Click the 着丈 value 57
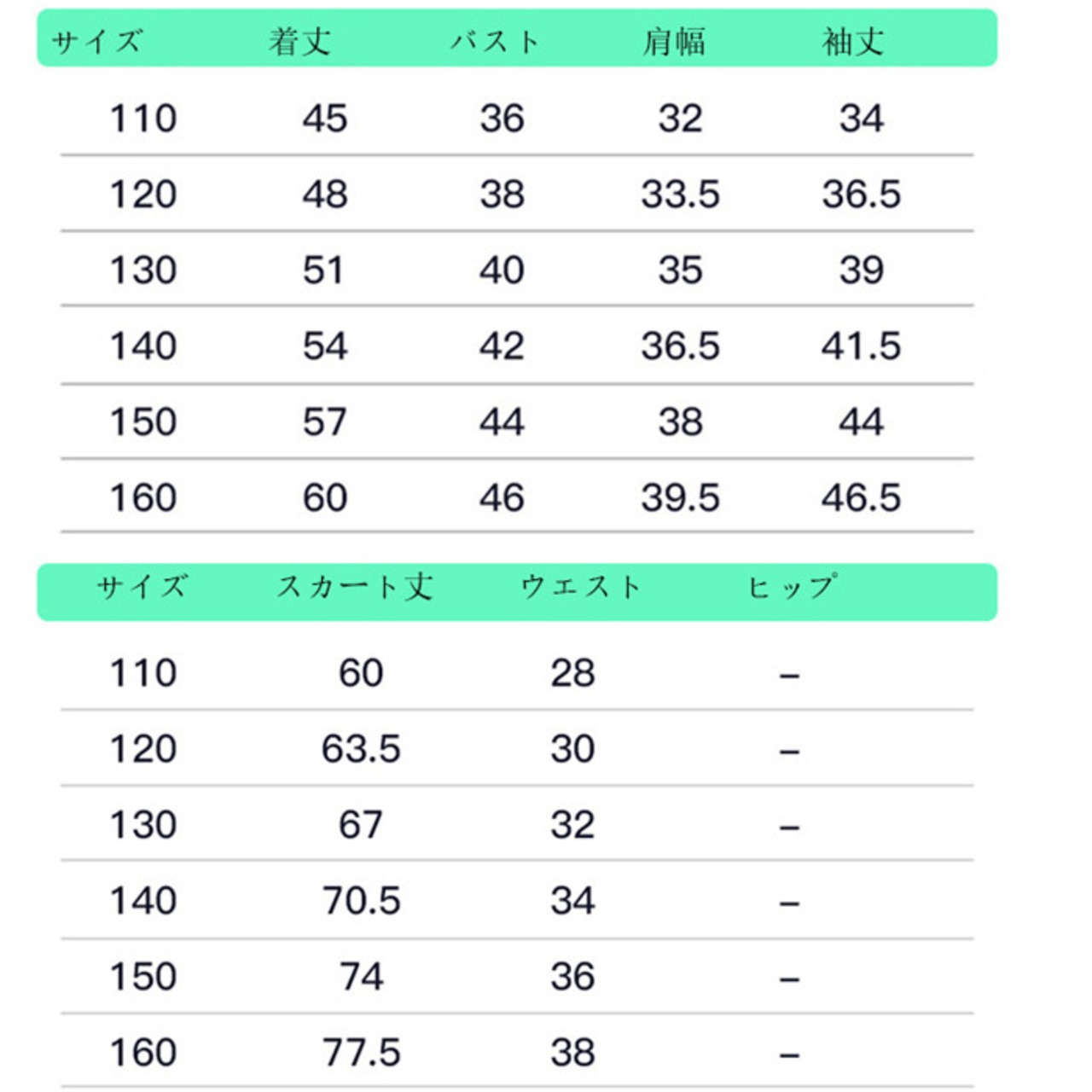This screenshot has width=1092, height=1092. tap(324, 422)
